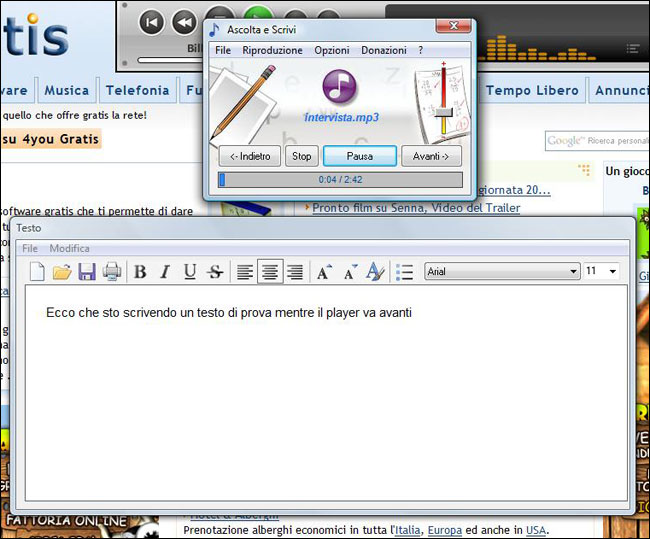
Task: Center-align the text
Action: click(x=270, y=272)
